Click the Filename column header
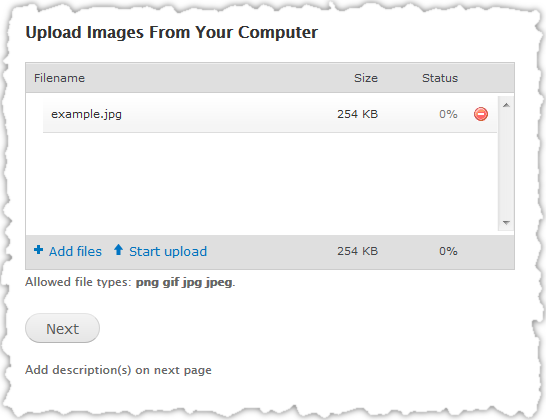 pos(59,78)
